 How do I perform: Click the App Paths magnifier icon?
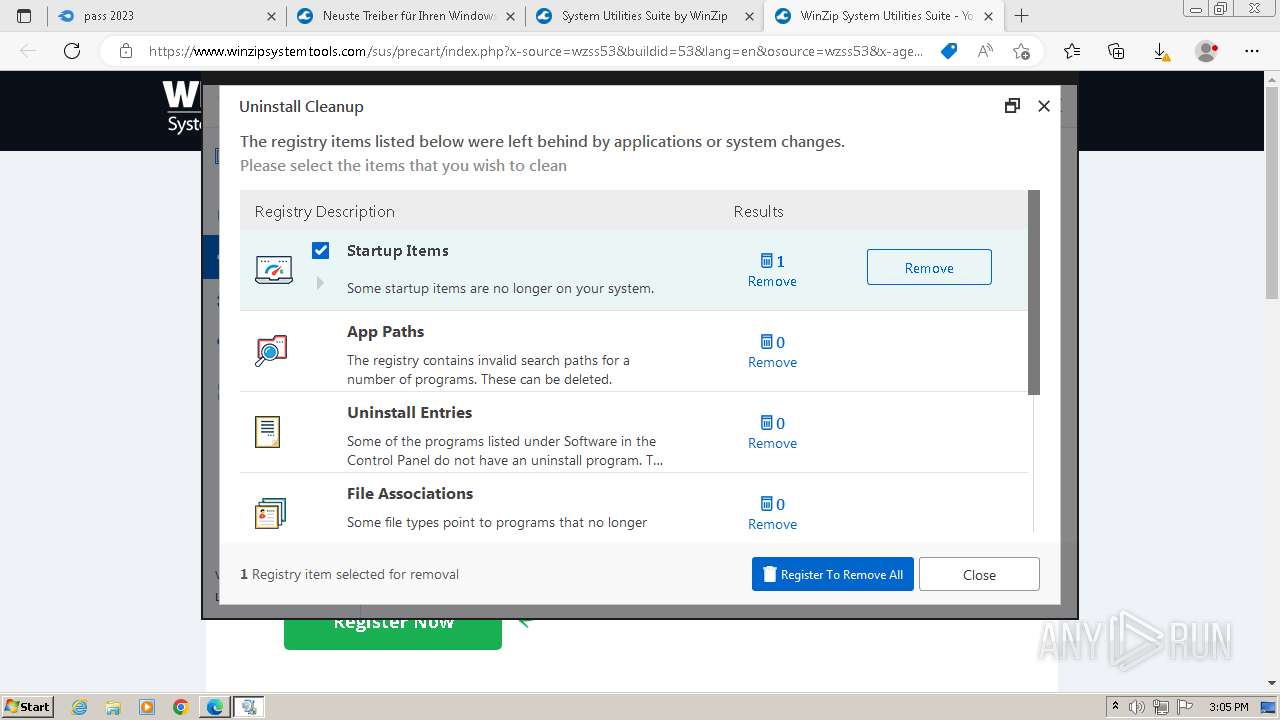pyautogui.click(x=271, y=351)
